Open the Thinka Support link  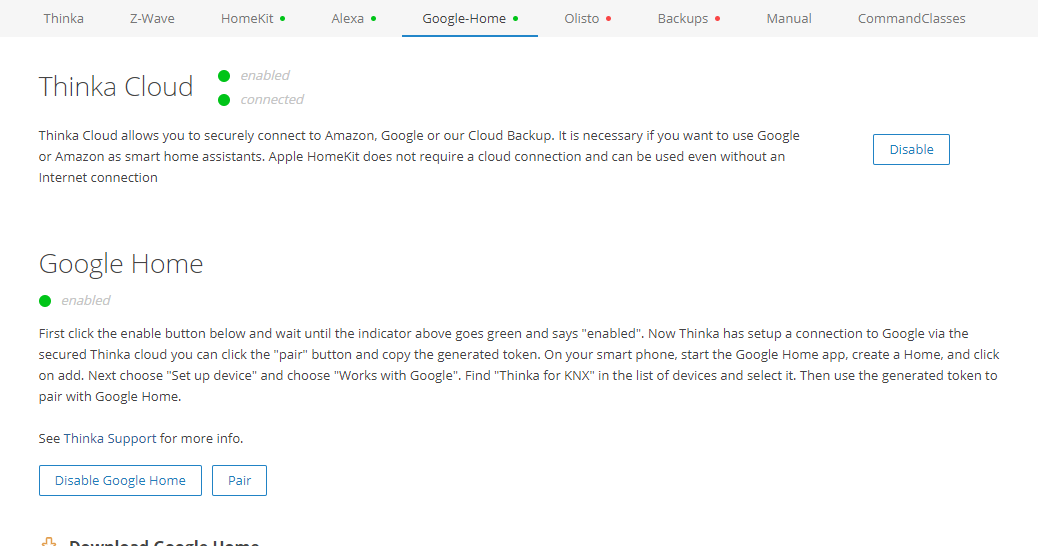[x=110, y=438]
